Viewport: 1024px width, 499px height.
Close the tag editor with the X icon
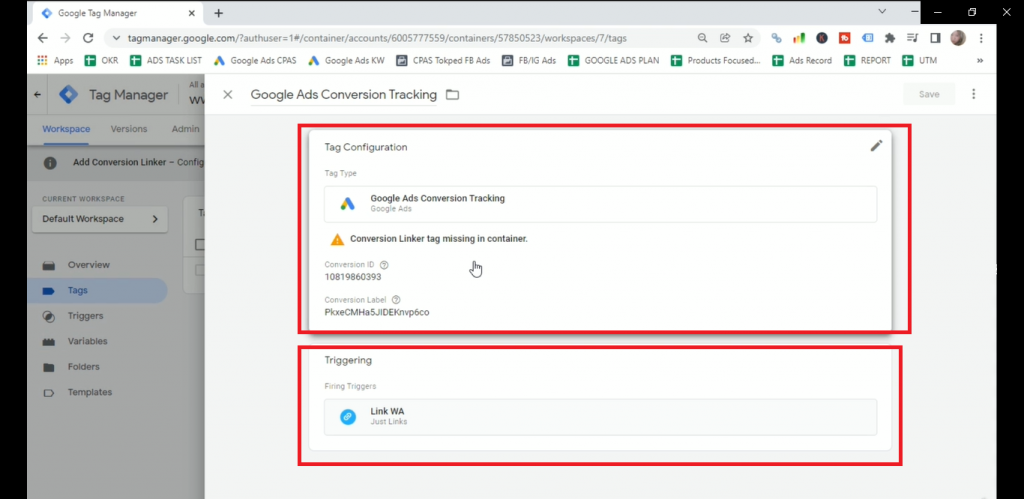click(x=228, y=95)
